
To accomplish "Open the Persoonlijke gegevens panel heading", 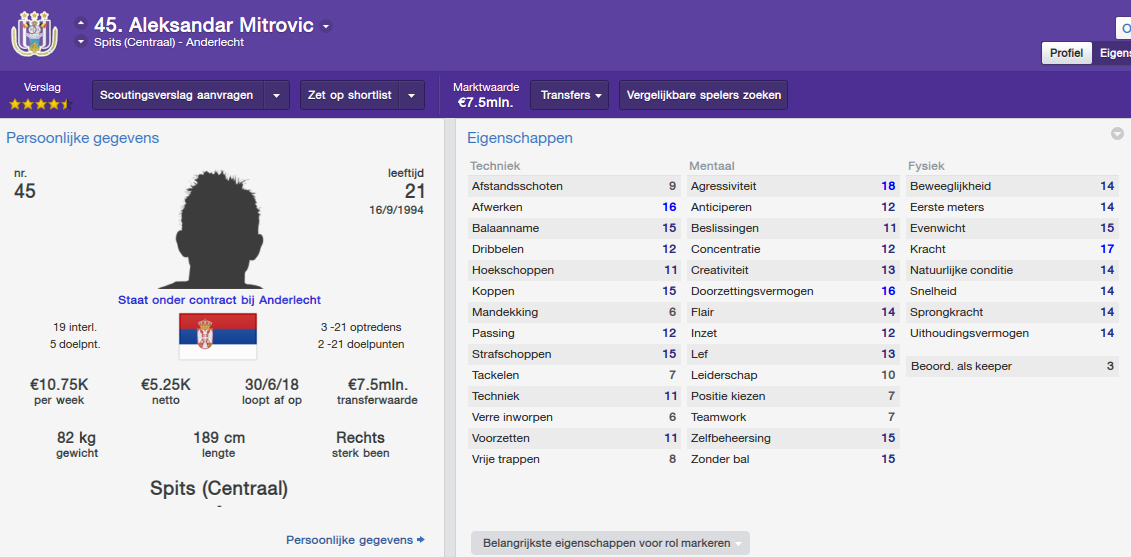I will (x=83, y=138).
